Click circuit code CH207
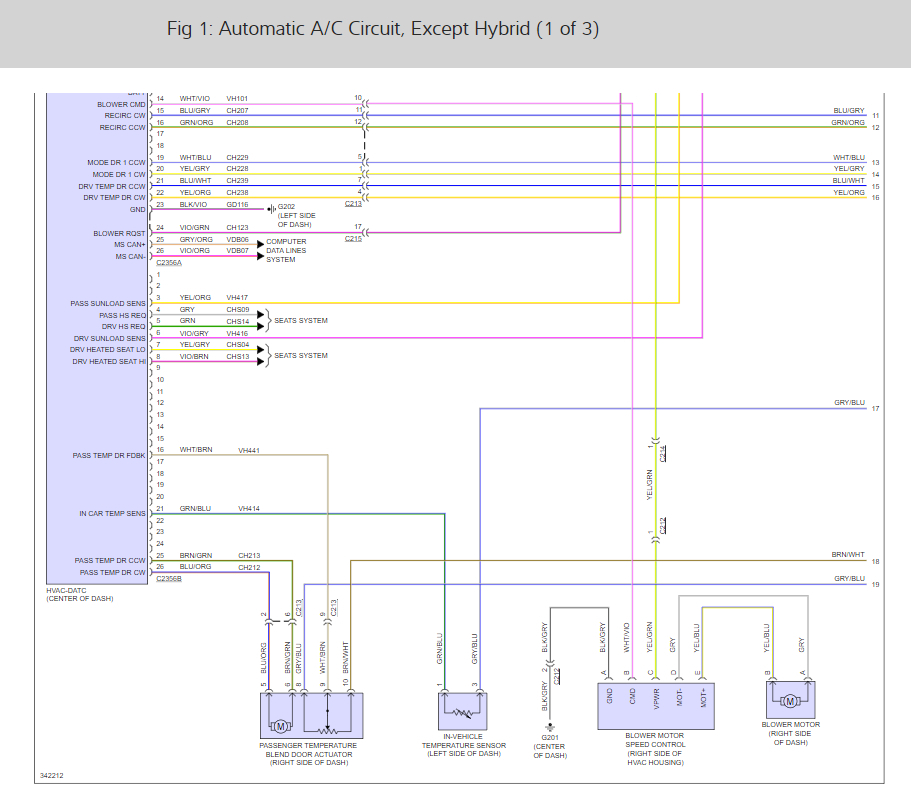The image size is (911, 808). (x=237, y=110)
